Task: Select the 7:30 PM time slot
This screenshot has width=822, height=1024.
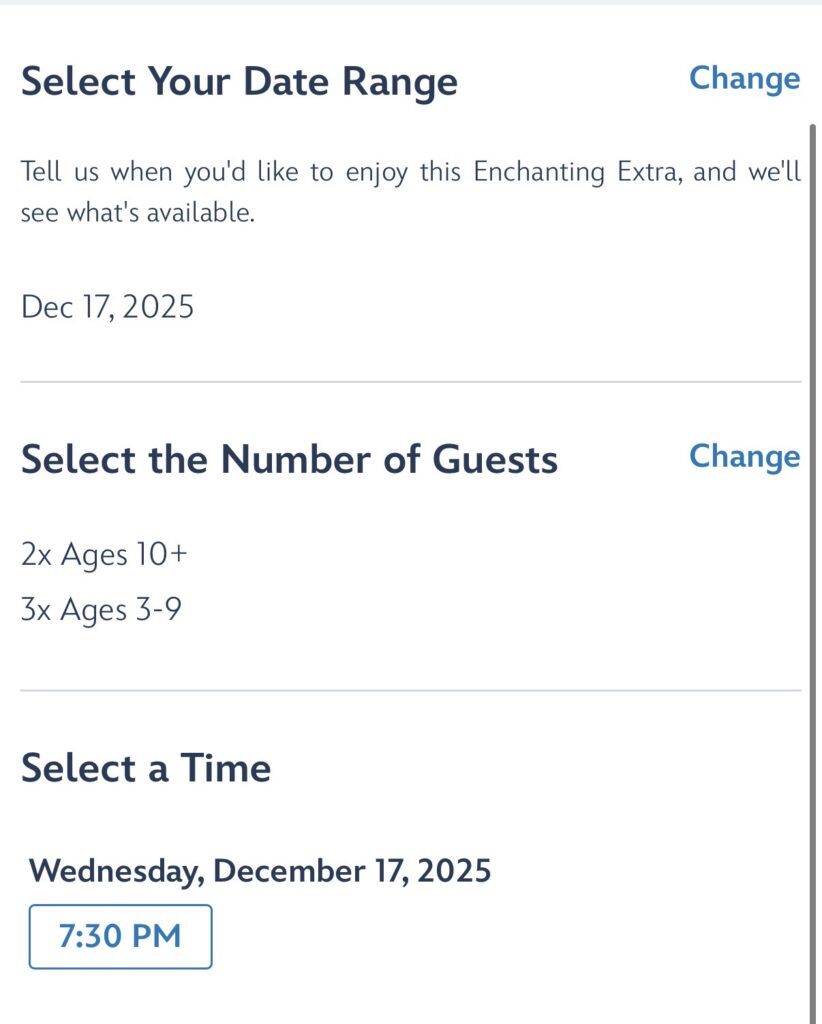Action: click(x=120, y=937)
